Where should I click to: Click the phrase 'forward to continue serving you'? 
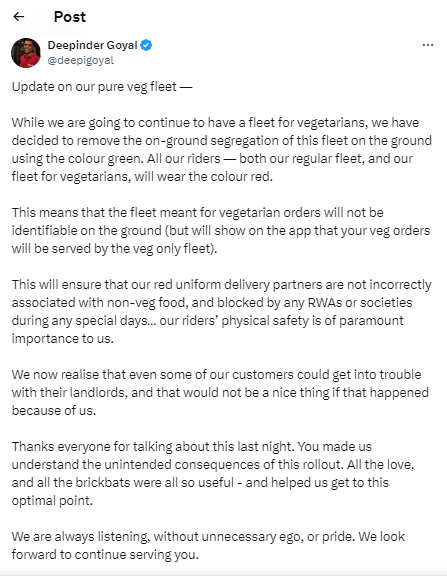pyautogui.click(x=105, y=555)
